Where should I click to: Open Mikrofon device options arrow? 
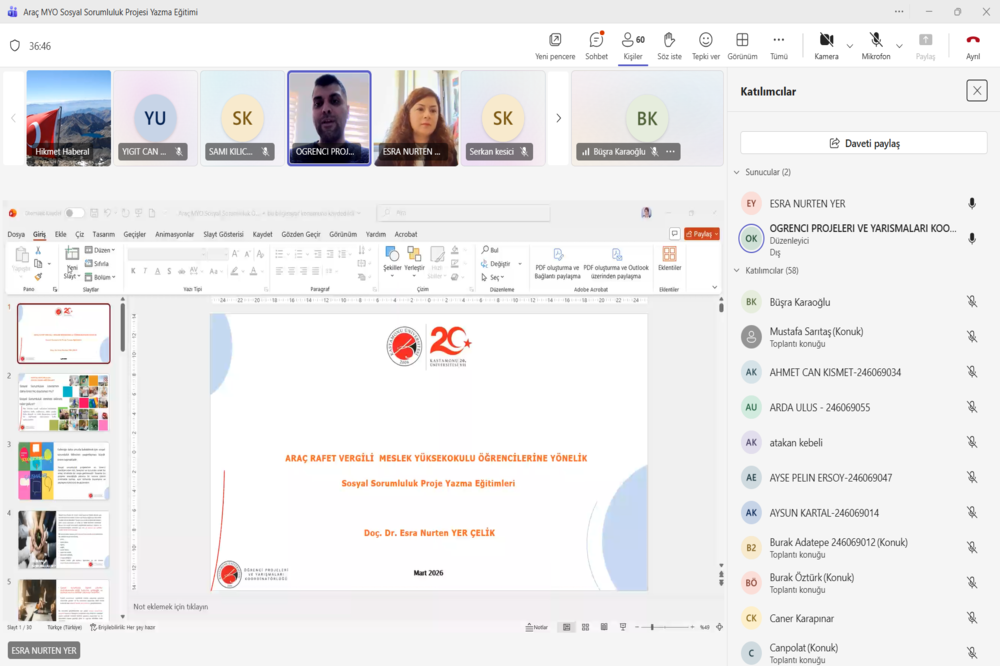[x=899, y=46]
